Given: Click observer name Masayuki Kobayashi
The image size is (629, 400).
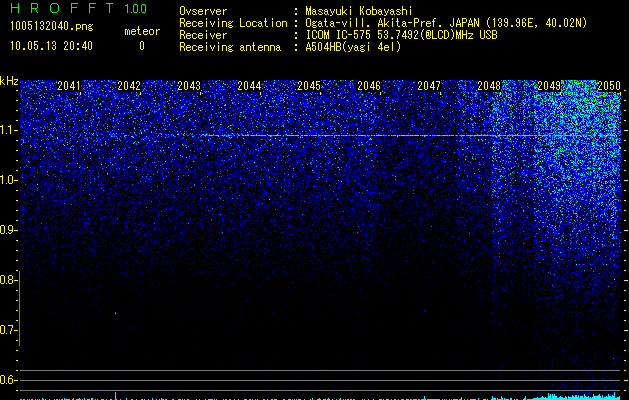Looking at the screenshot, I should (359, 11).
